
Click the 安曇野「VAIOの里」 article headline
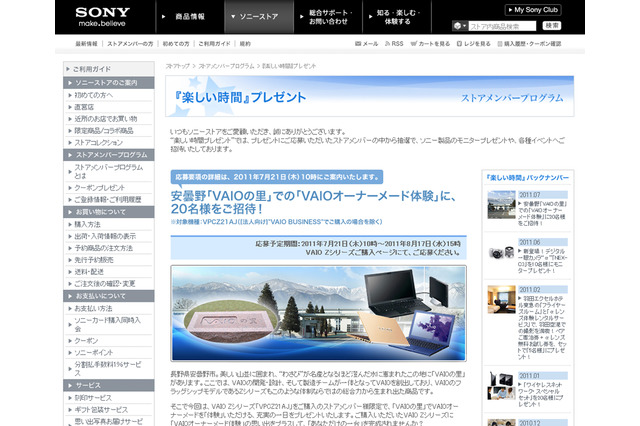[x=313, y=202]
